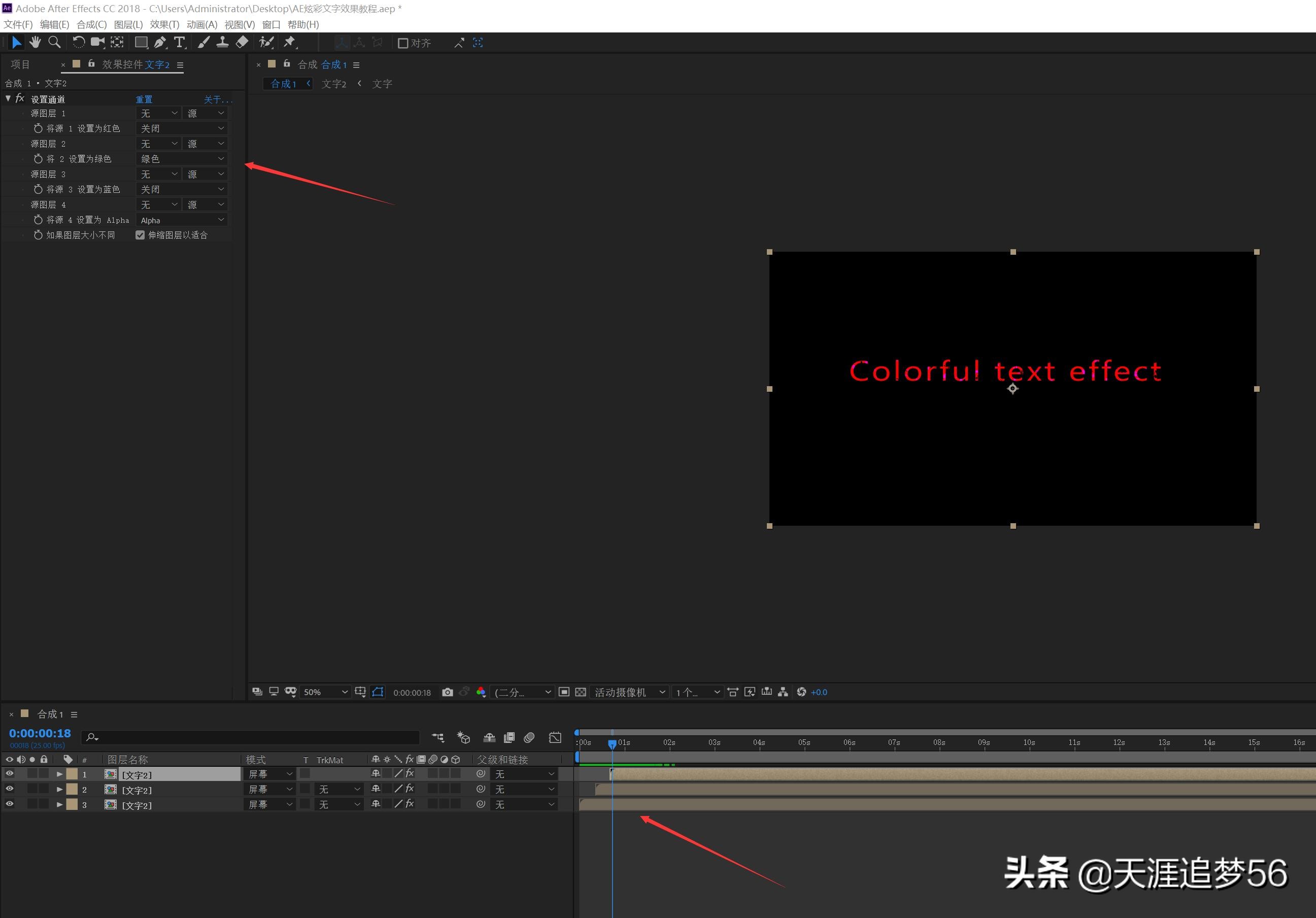Viewport: 1316px width, 918px height.
Task: Select the Puppet Pin tool
Action: click(290, 43)
